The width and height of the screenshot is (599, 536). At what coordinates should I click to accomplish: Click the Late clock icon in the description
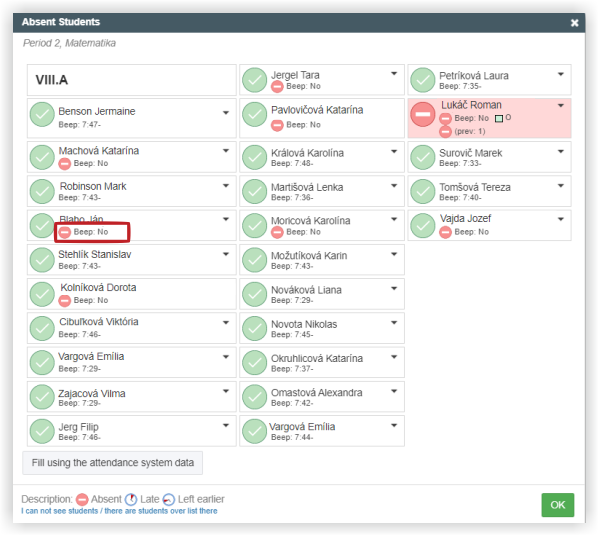tap(131, 499)
